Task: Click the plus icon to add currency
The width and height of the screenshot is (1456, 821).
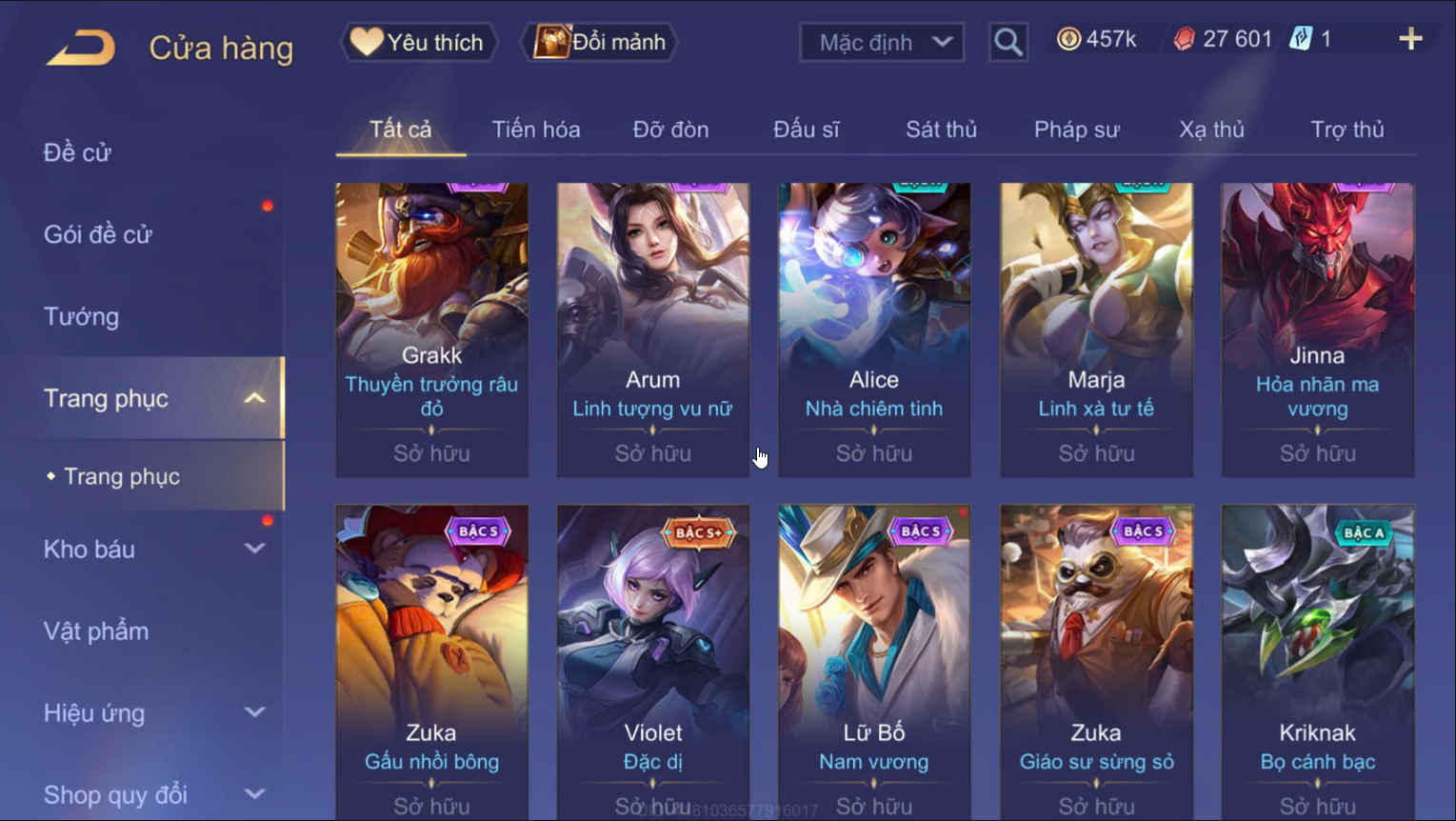Action: click(x=1410, y=39)
